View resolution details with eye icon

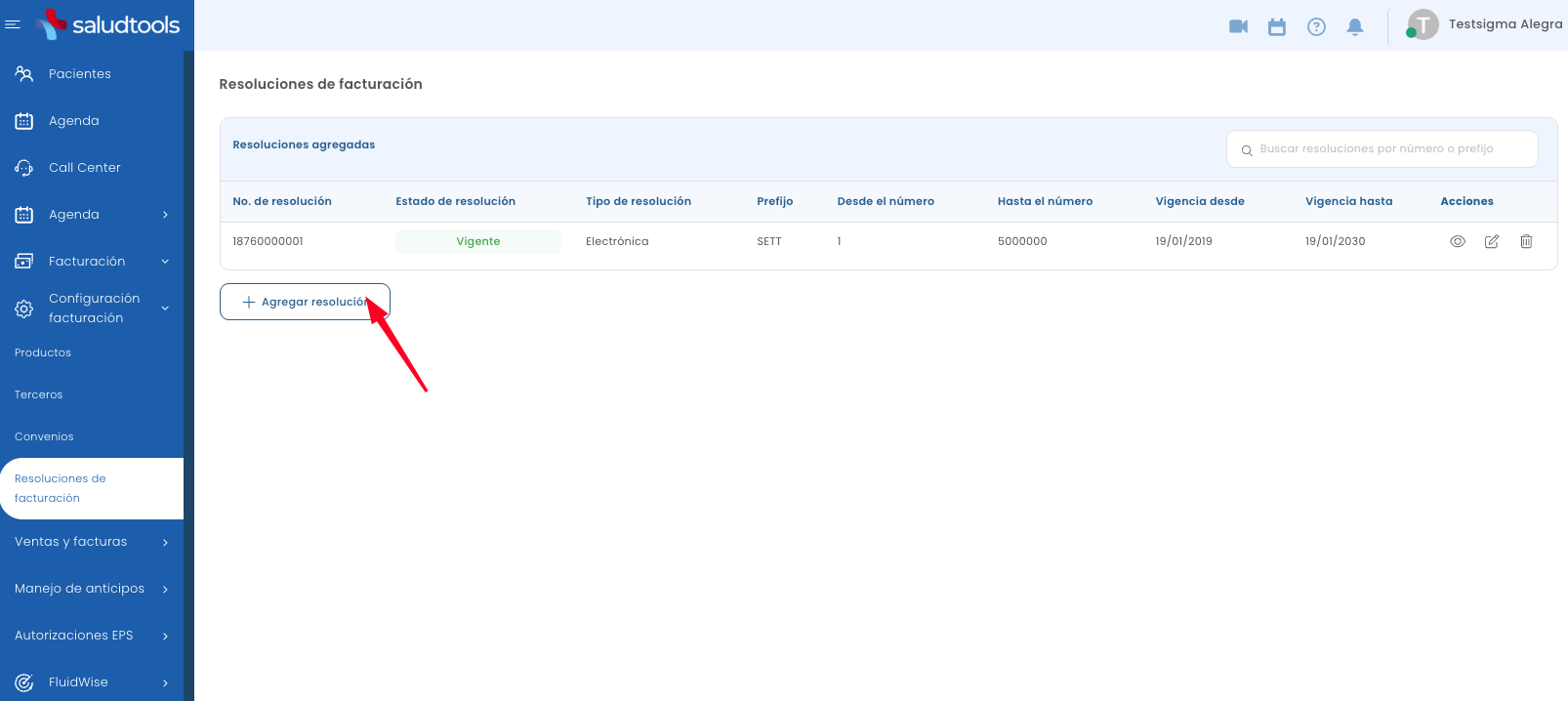pyautogui.click(x=1458, y=241)
